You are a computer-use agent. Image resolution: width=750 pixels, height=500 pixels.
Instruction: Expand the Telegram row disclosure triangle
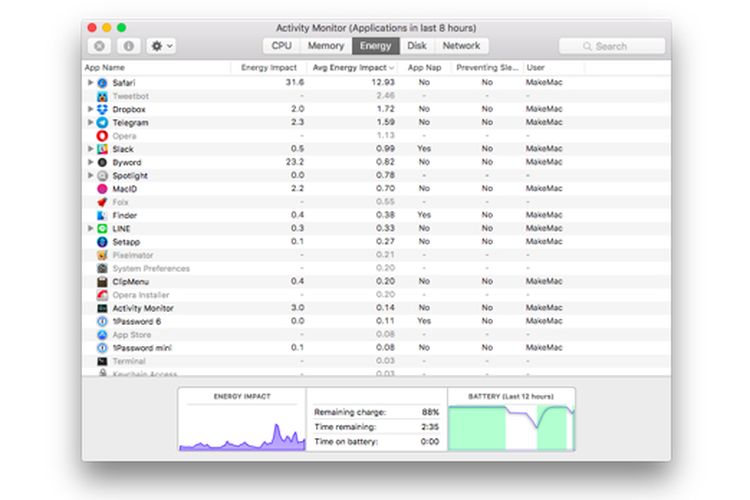tap(90, 122)
